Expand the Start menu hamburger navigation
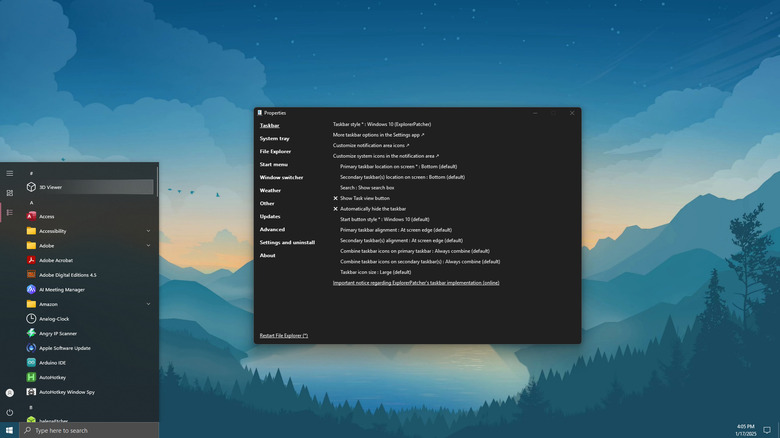 [10, 173]
